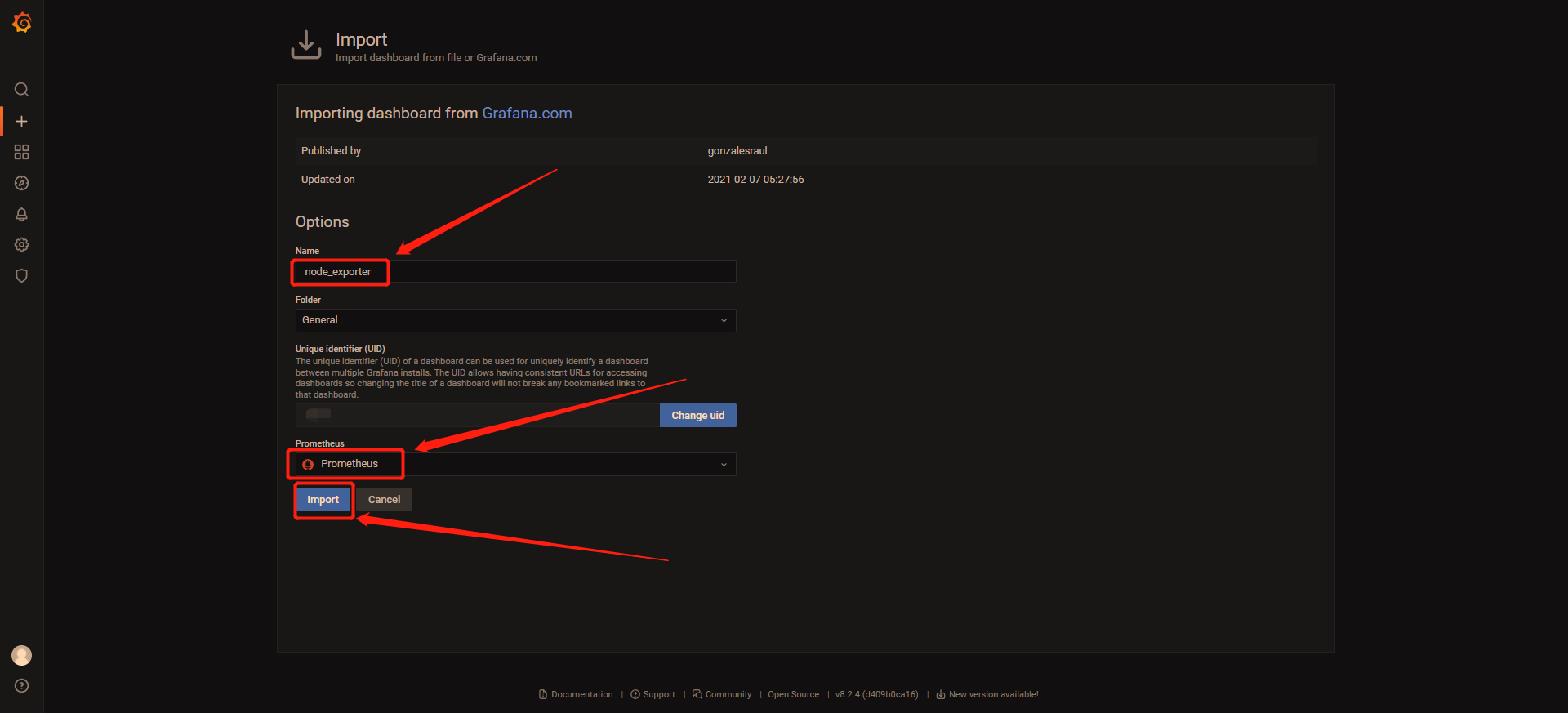This screenshot has height=713, width=1568.
Task: Open the sidebar Search icon
Action: point(22,90)
